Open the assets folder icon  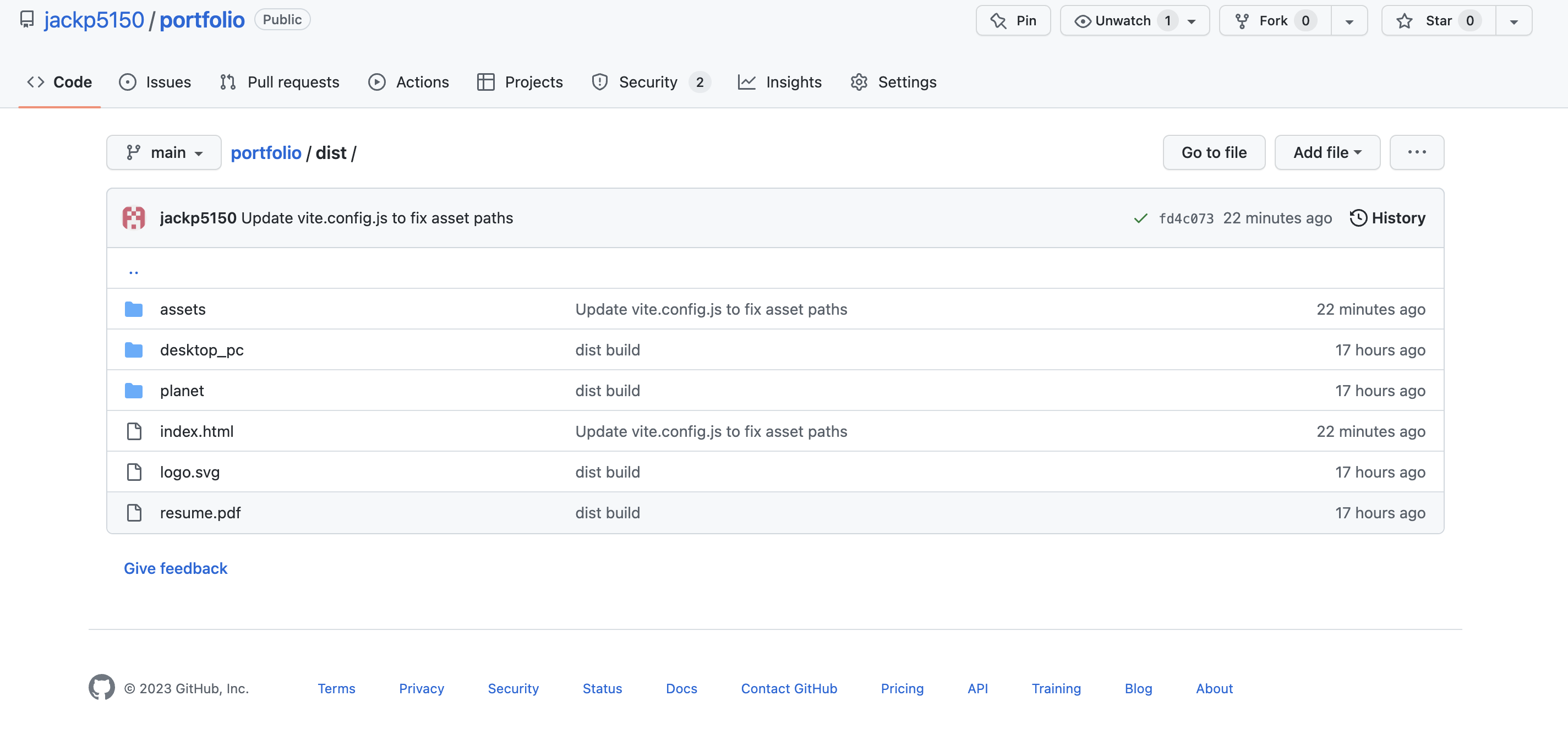click(134, 309)
